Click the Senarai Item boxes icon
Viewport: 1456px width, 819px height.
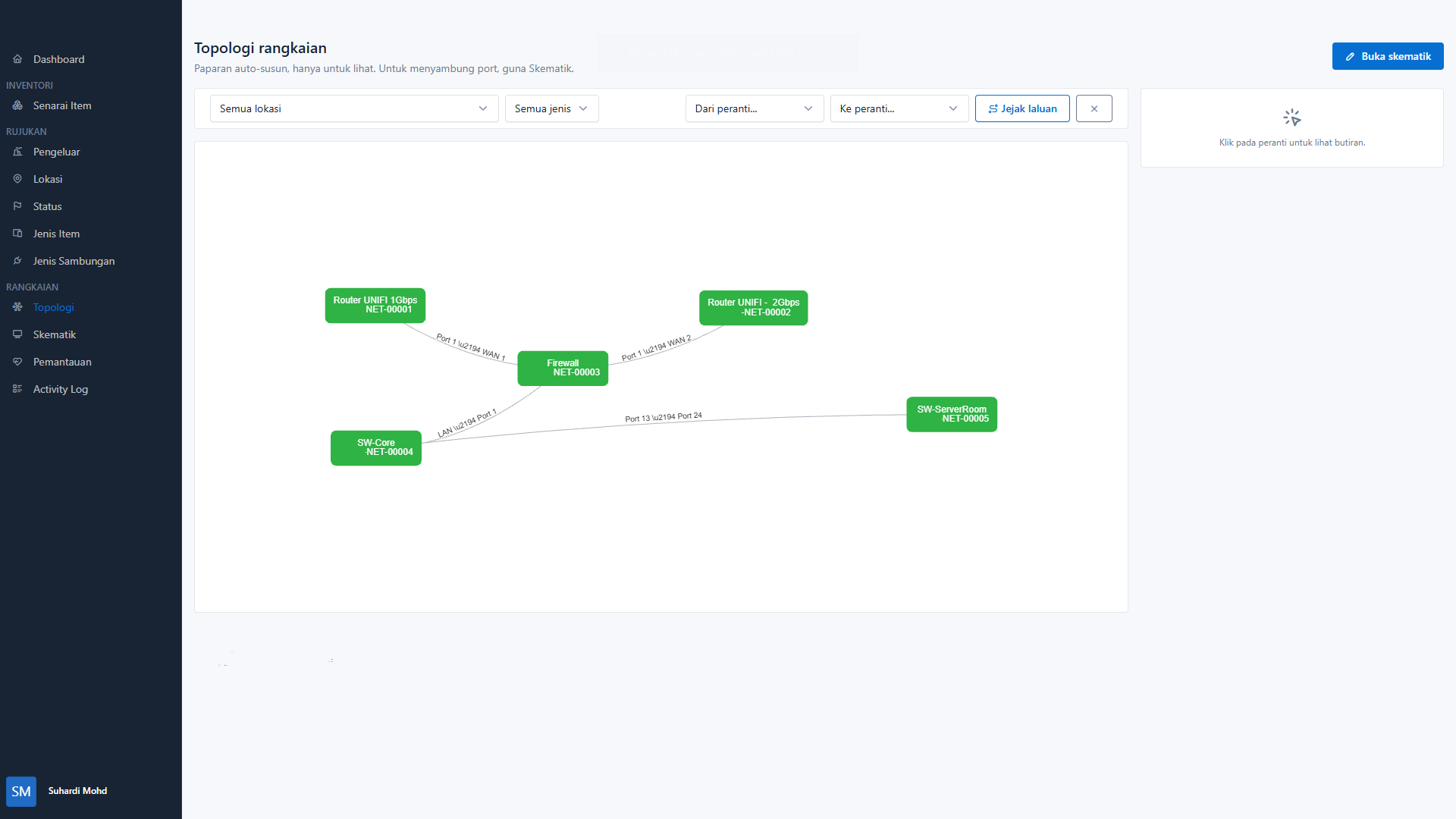(x=17, y=105)
